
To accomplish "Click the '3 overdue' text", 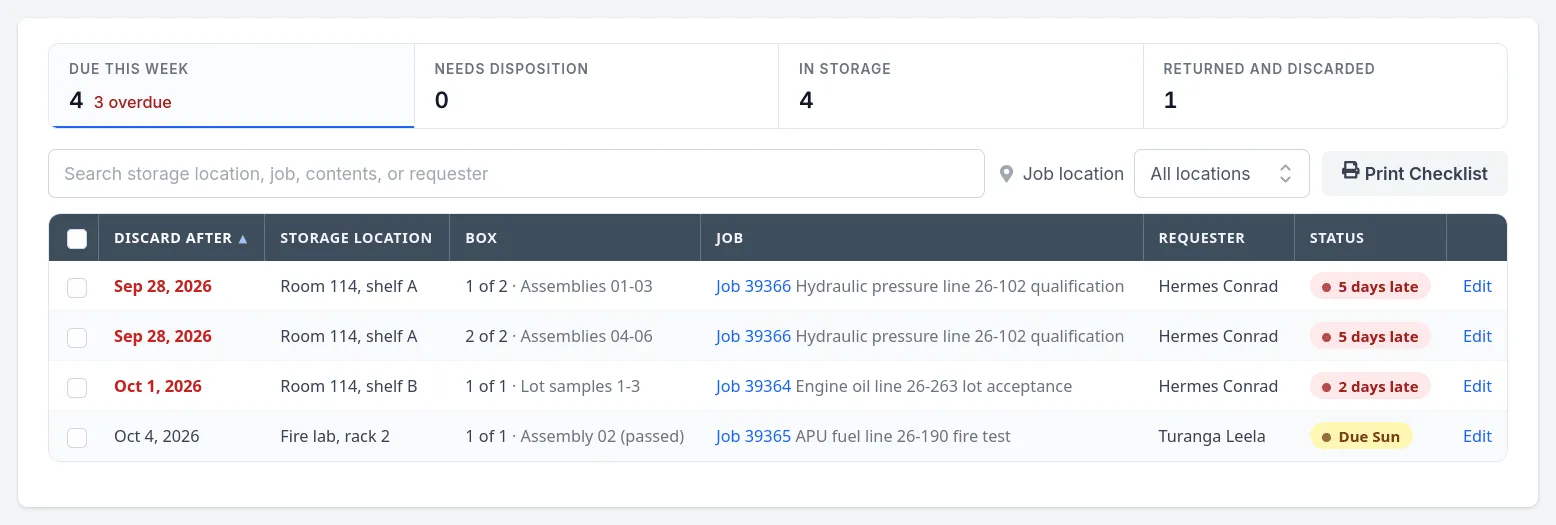I will (x=133, y=103).
